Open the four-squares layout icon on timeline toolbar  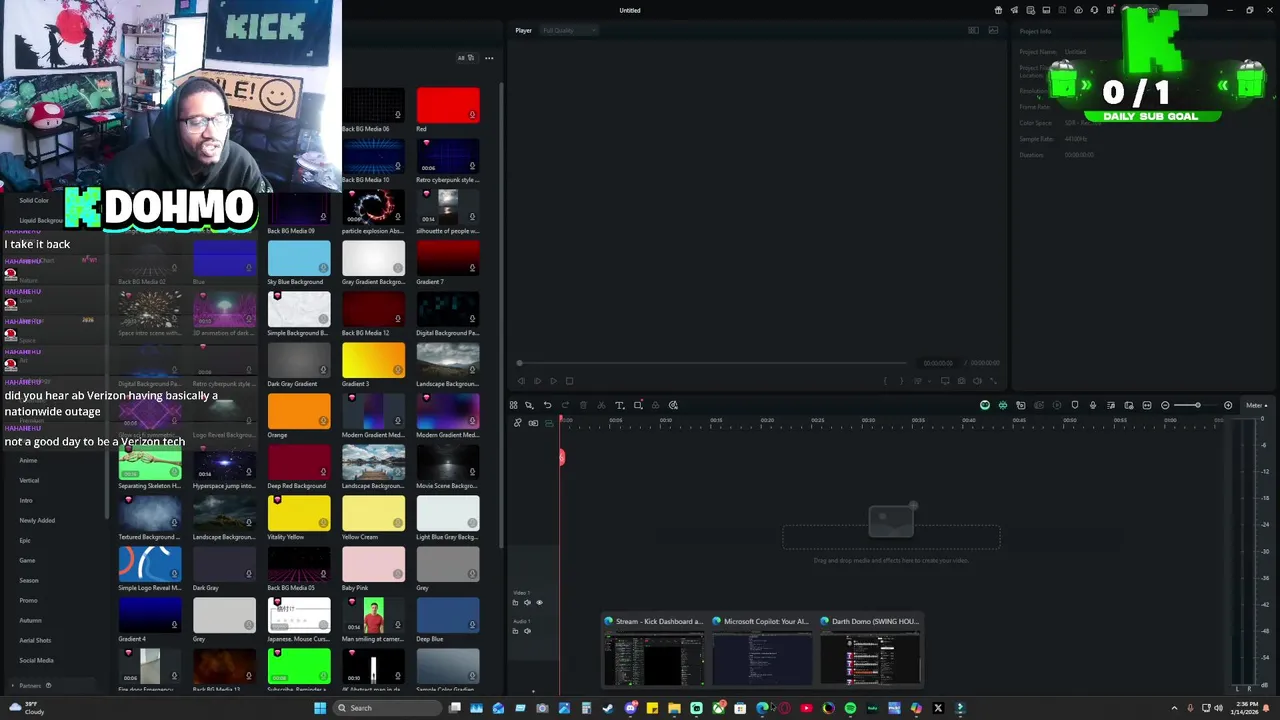[513, 405]
